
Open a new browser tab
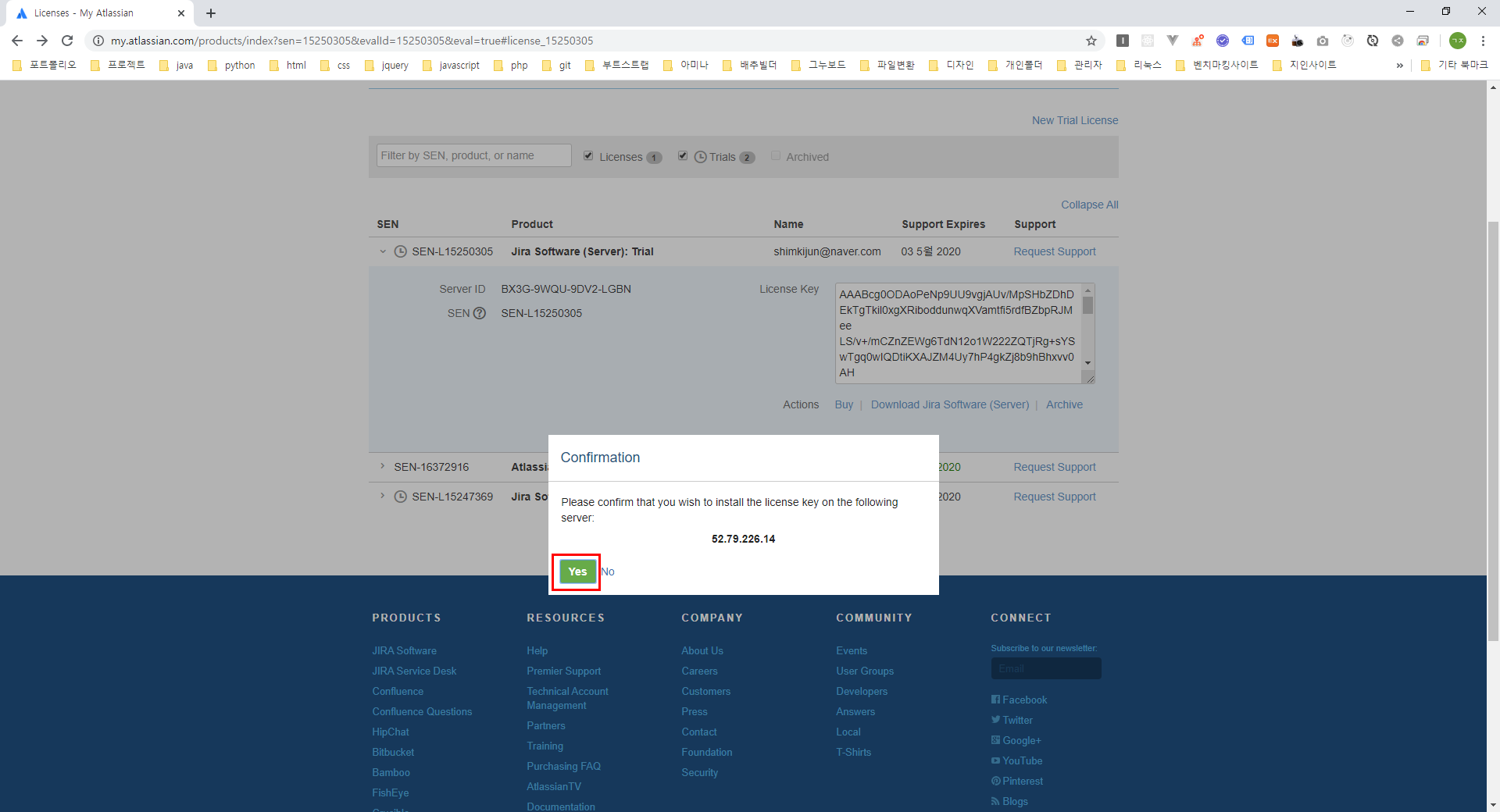coord(211,13)
